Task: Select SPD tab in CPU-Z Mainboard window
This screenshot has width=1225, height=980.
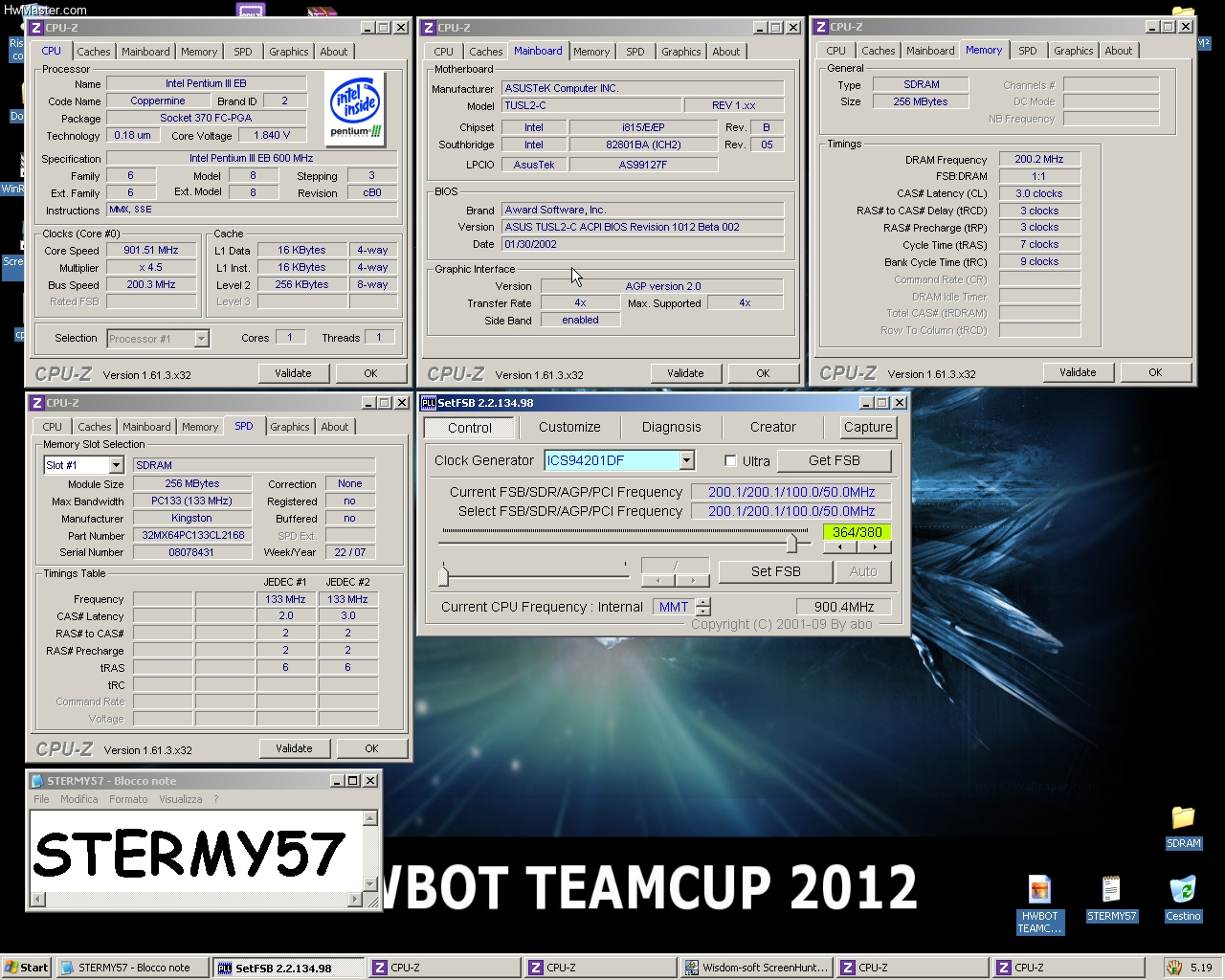Action: click(635, 52)
